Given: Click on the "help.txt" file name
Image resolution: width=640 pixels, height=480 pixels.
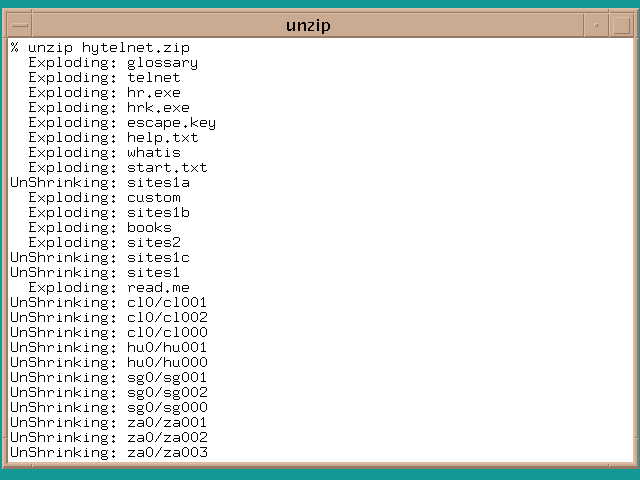Looking at the screenshot, I should (x=162, y=138).
